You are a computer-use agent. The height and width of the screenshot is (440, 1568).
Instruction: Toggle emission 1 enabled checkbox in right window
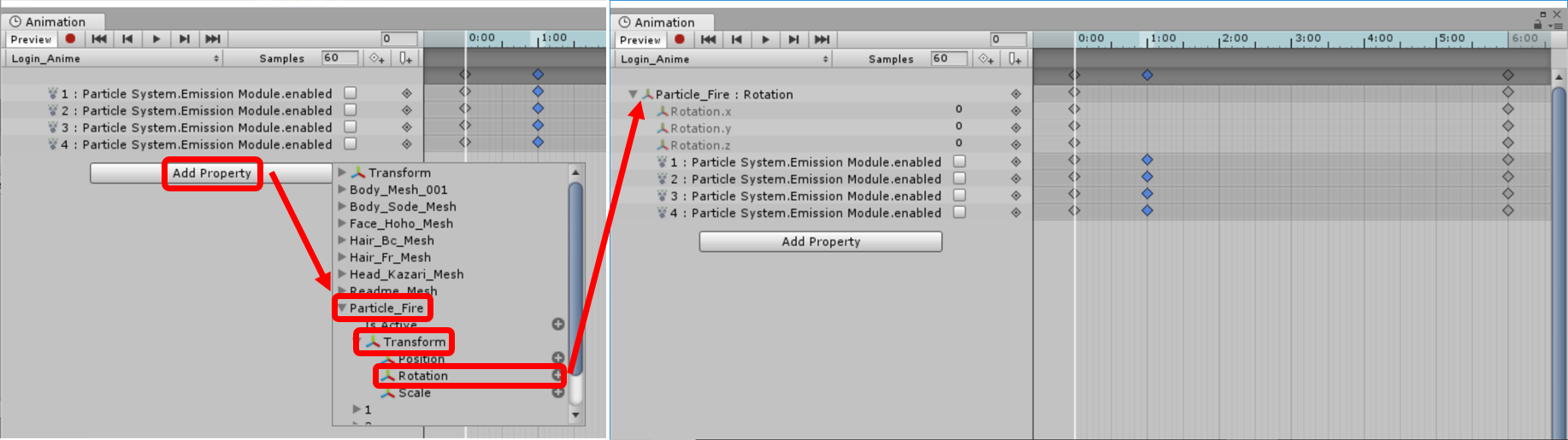pos(959,161)
